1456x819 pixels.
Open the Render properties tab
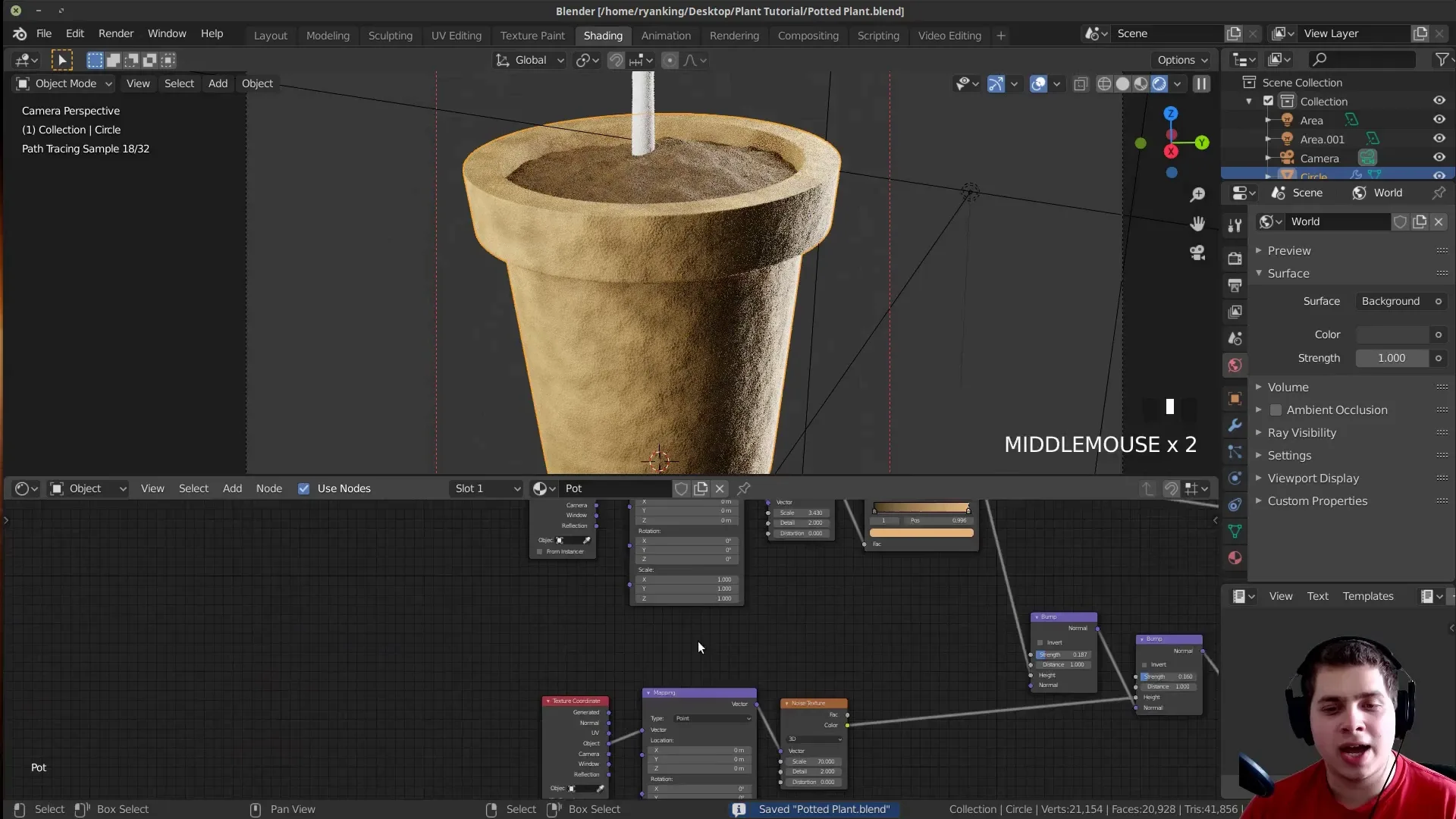(1235, 258)
